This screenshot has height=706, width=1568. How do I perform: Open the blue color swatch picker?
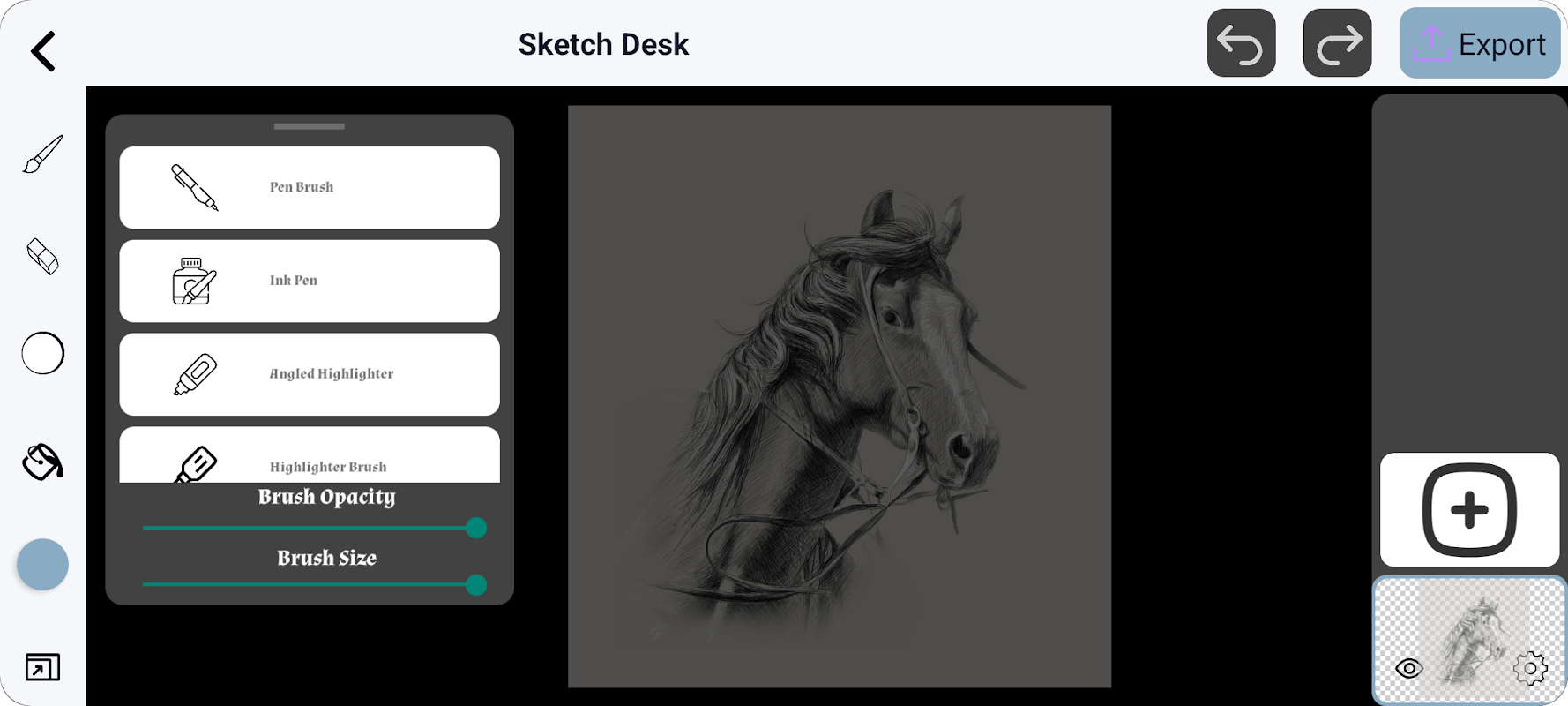point(42,565)
